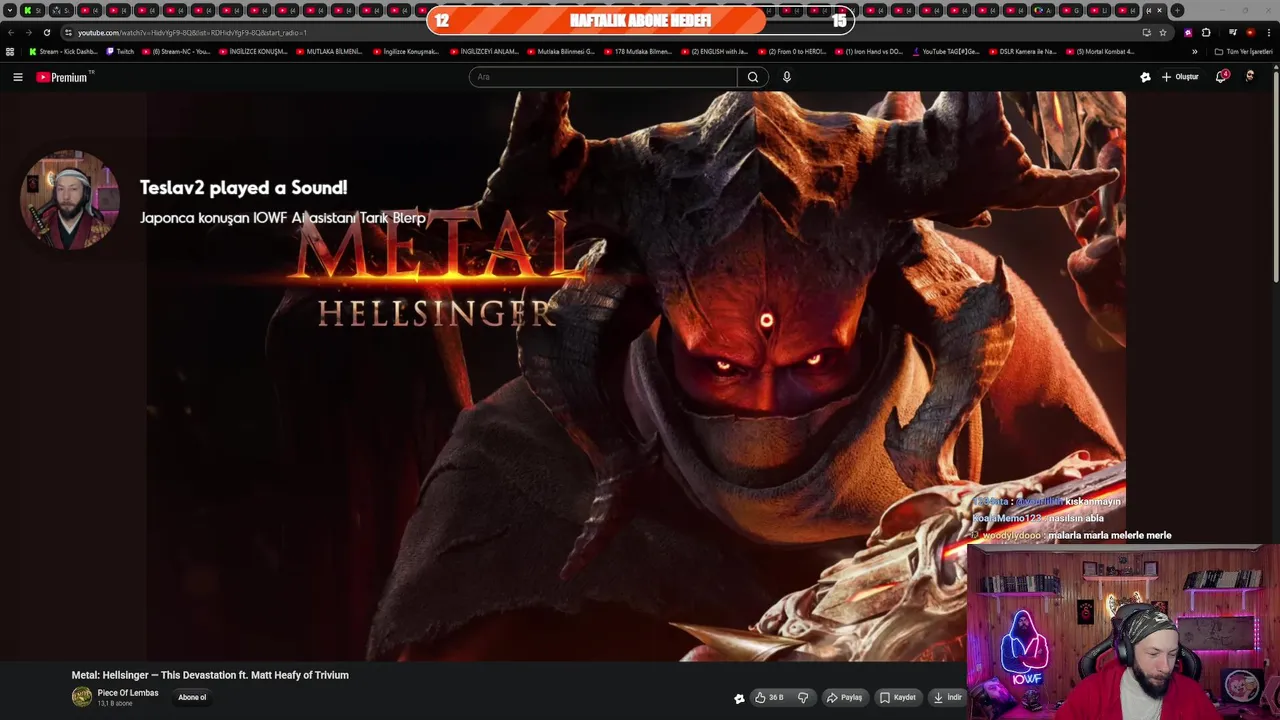Open browser extensions puzzle icon
The height and width of the screenshot is (720, 1280).
1206,32
